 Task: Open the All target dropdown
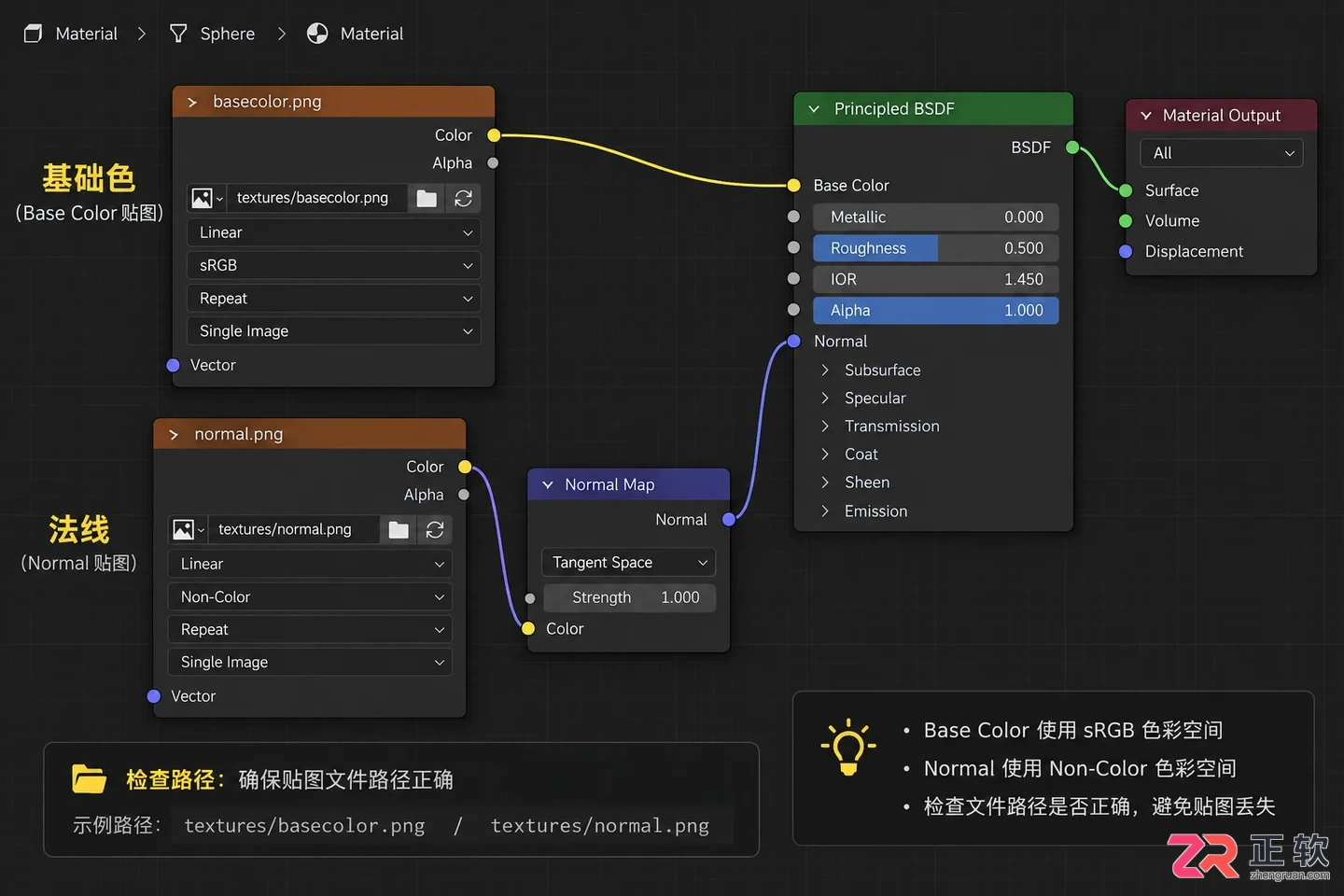(x=1222, y=153)
